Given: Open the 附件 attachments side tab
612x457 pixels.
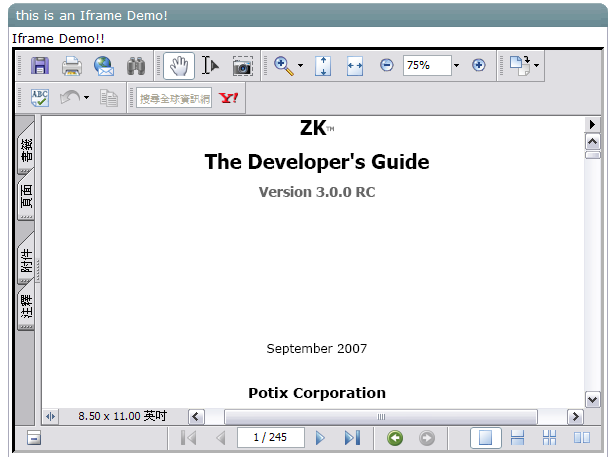Looking at the screenshot, I should [27, 260].
